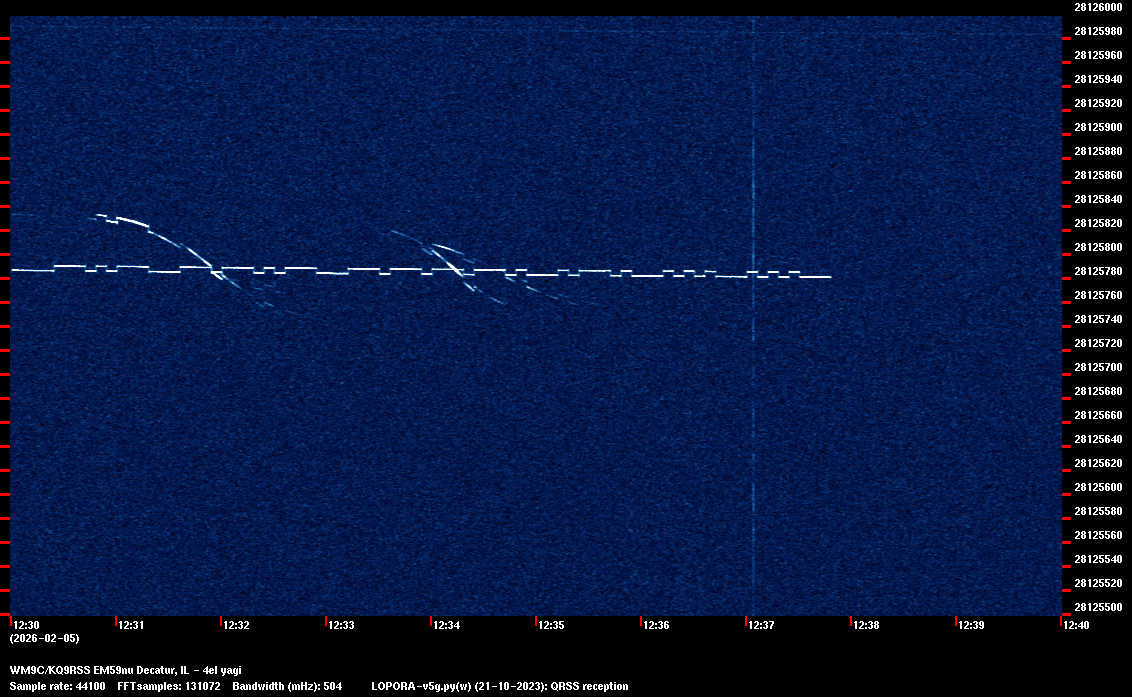
Task: Select the 12:35 time marker
Action: click(x=551, y=625)
